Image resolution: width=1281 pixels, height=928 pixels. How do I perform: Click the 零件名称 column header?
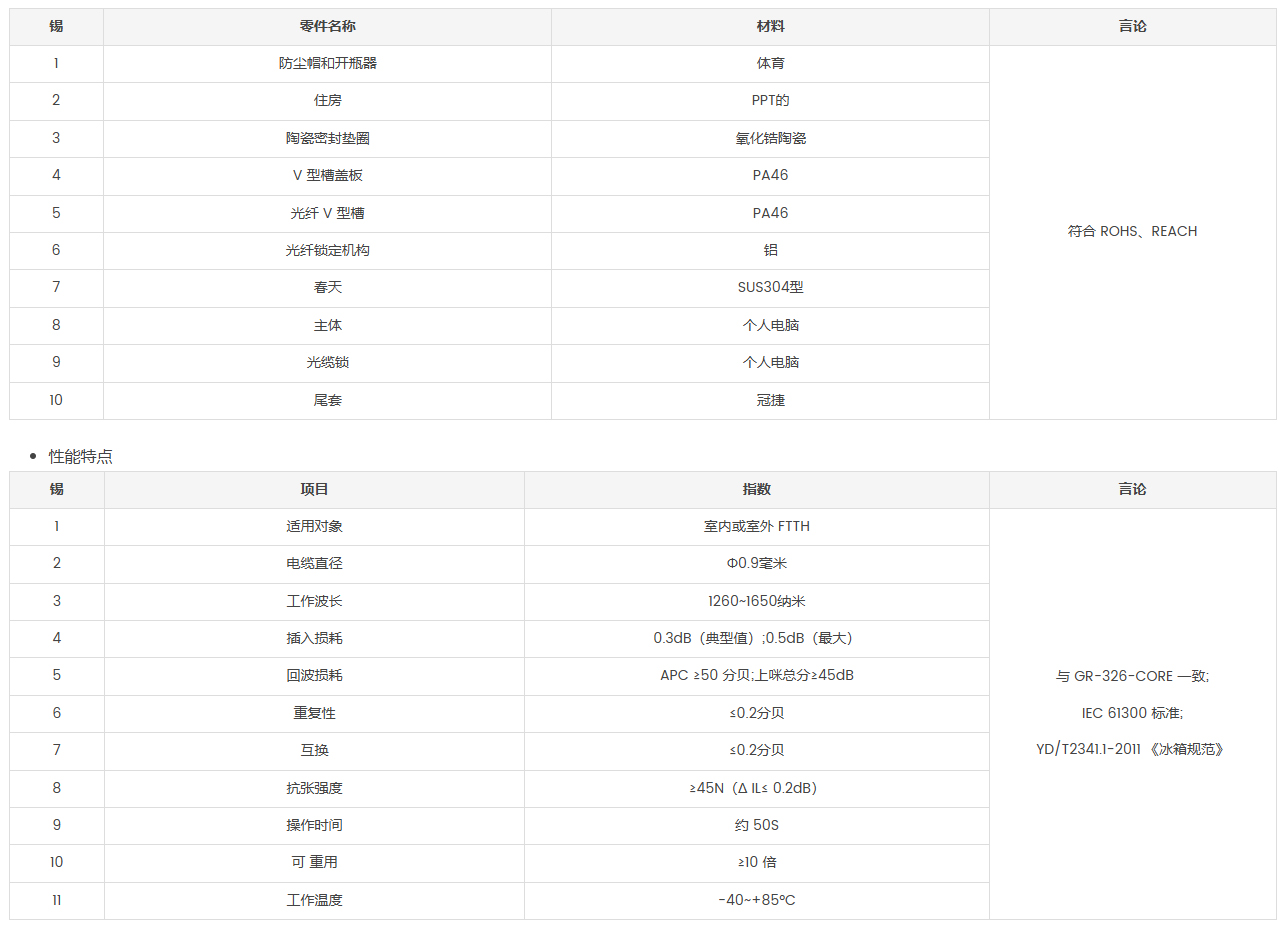(x=327, y=27)
